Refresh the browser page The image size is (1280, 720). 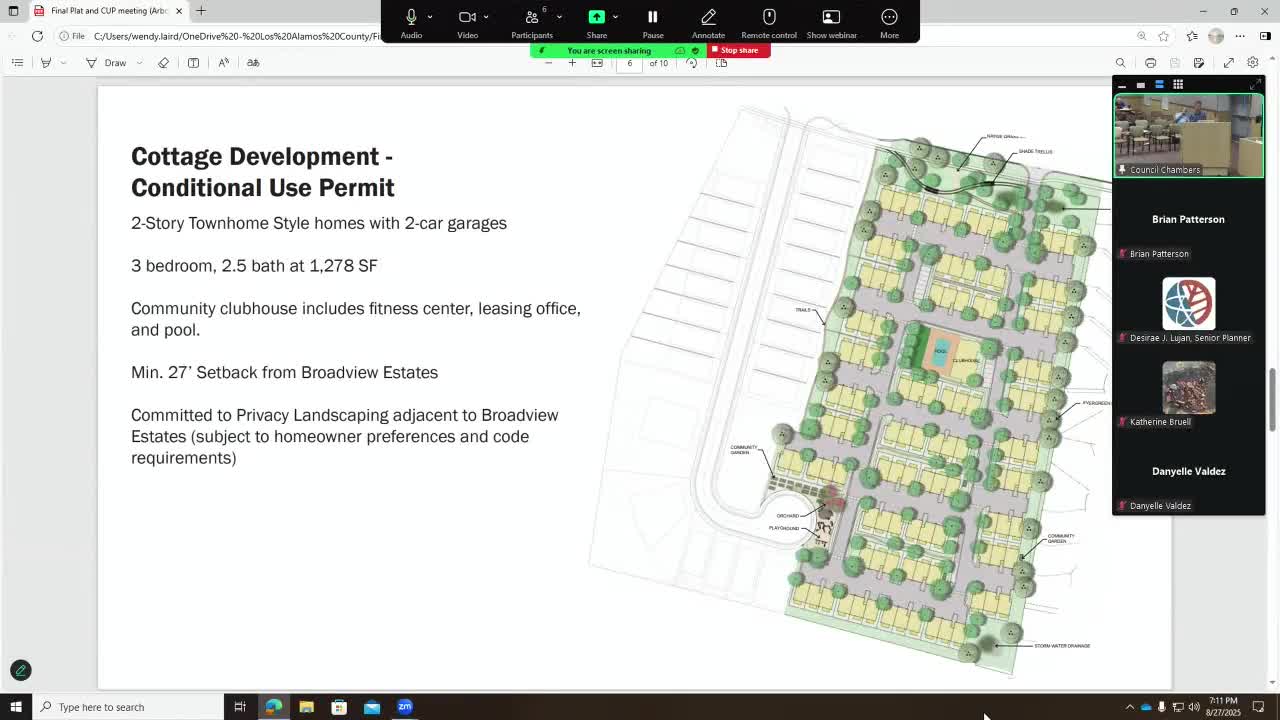tap(37, 36)
